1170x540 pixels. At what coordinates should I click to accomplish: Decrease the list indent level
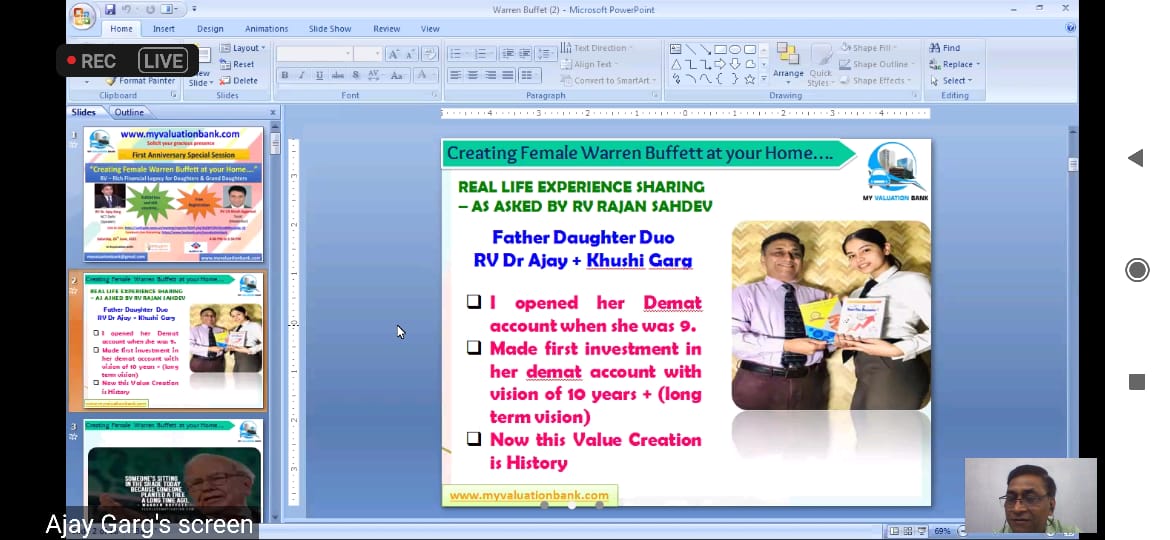point(508,54)
